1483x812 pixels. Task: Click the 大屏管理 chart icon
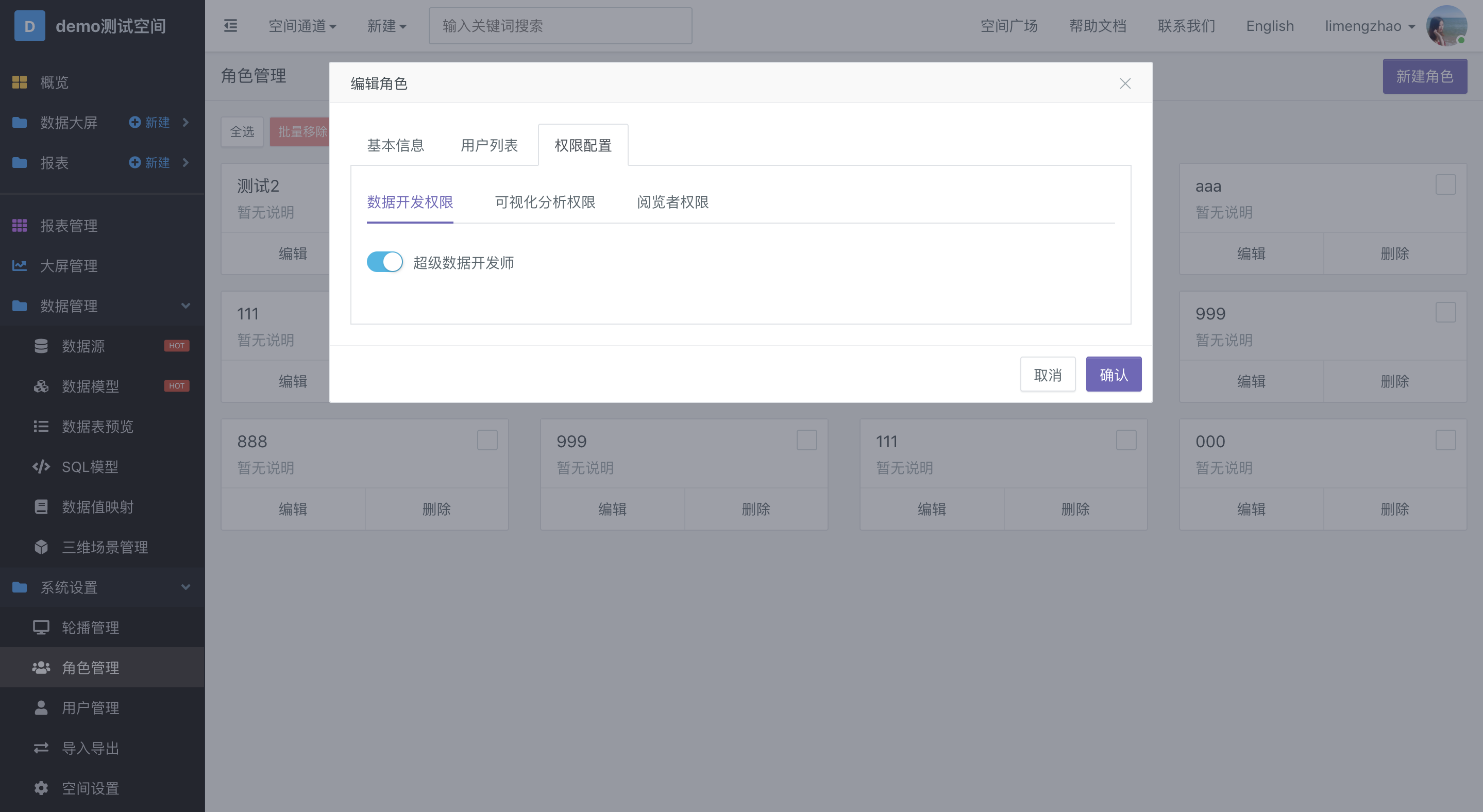click(x=20, y=266)
